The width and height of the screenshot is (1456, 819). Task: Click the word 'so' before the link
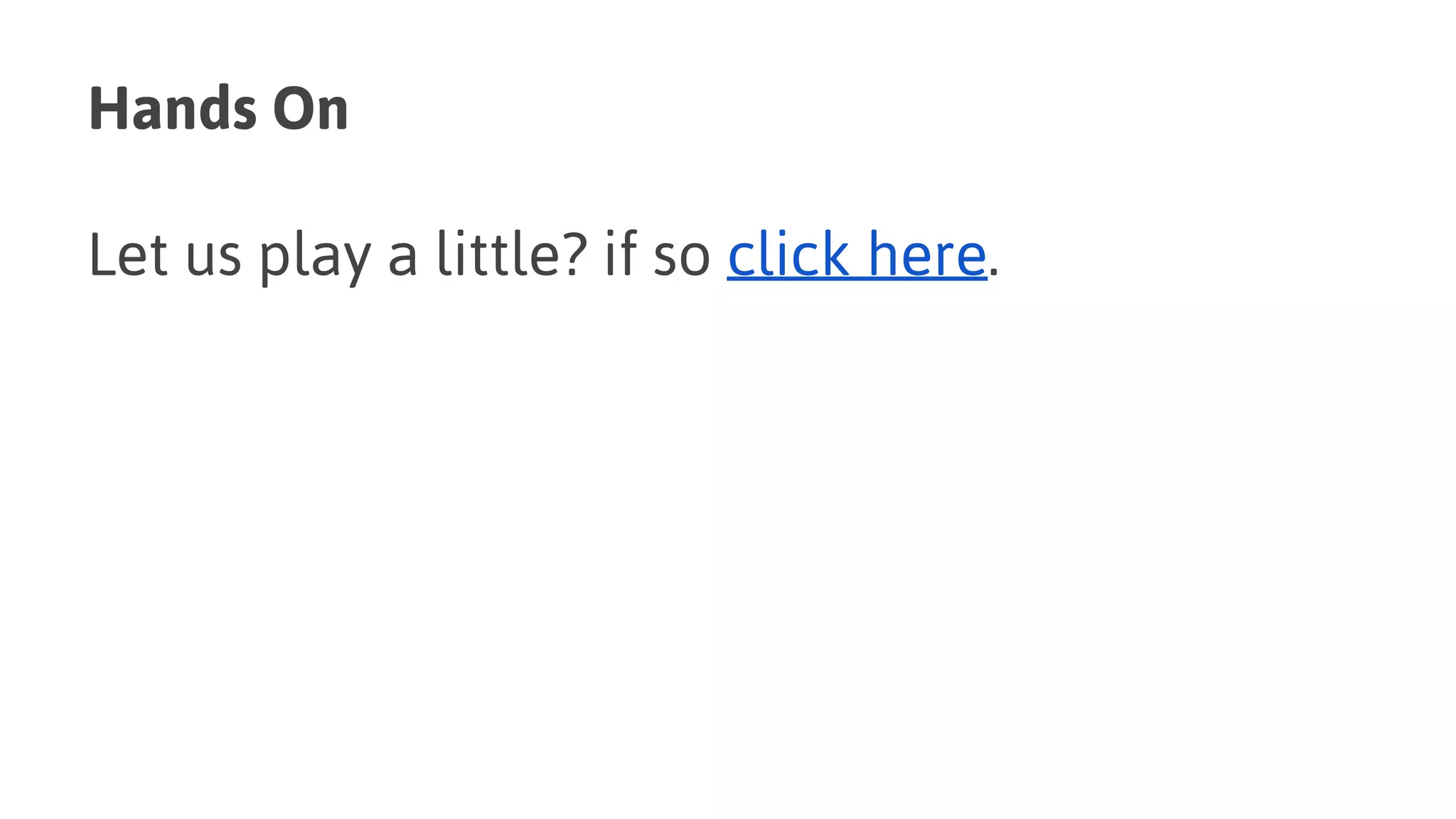click(x=681, y=260)
